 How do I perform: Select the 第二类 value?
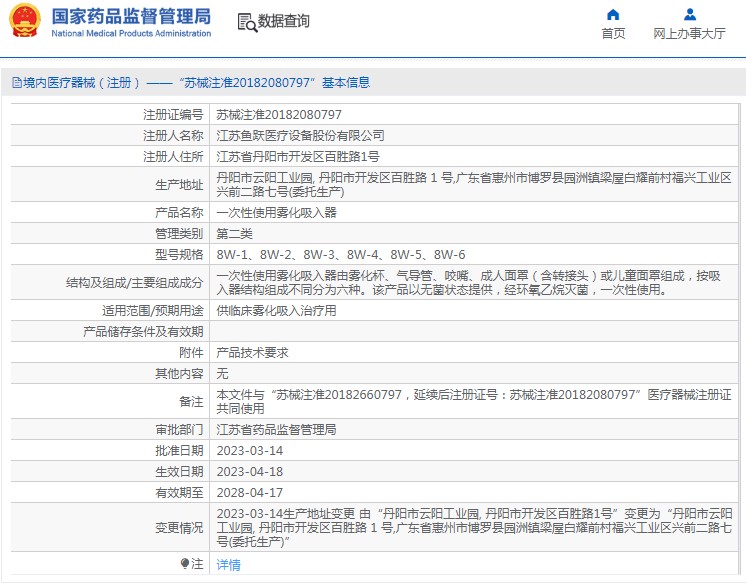(235, 234)
